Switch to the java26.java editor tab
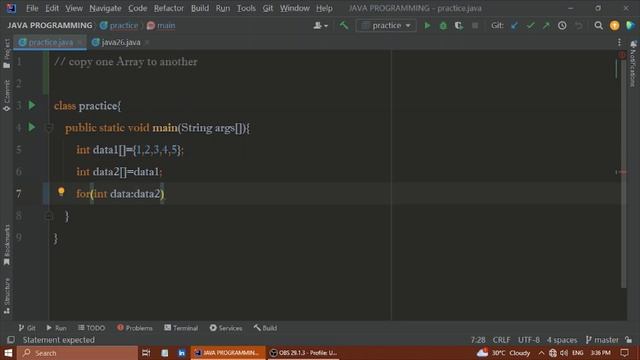The height and width of the screenshot is (360, 640). click(x=120, y=42)
